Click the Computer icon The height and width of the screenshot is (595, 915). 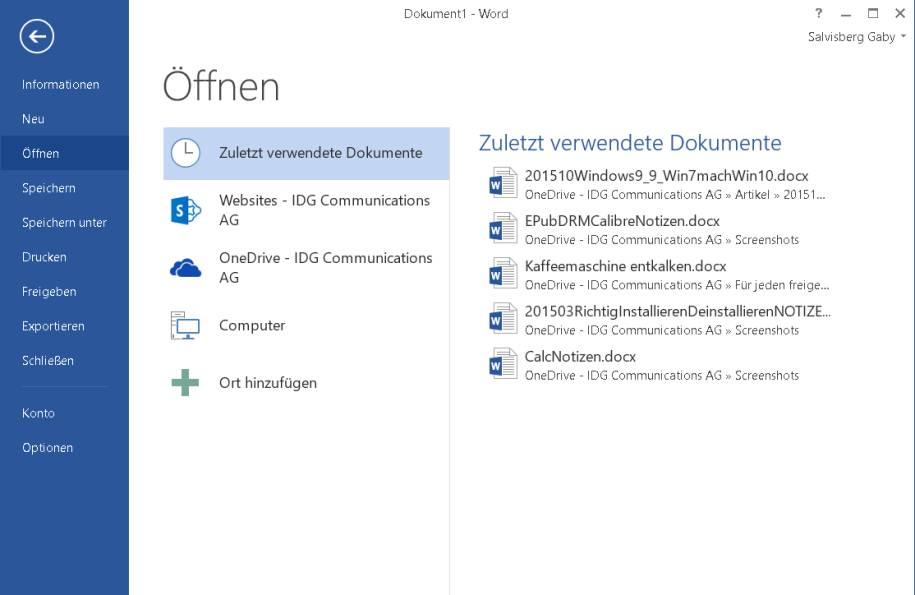[186, 326]
